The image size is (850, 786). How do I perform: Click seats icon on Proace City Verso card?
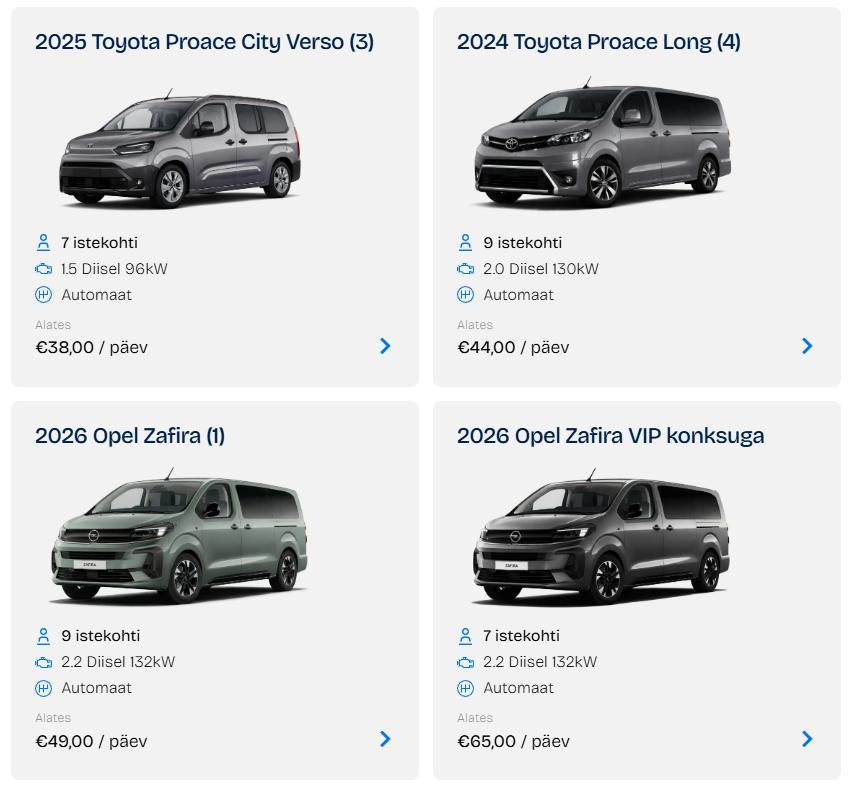coord(43,243)
